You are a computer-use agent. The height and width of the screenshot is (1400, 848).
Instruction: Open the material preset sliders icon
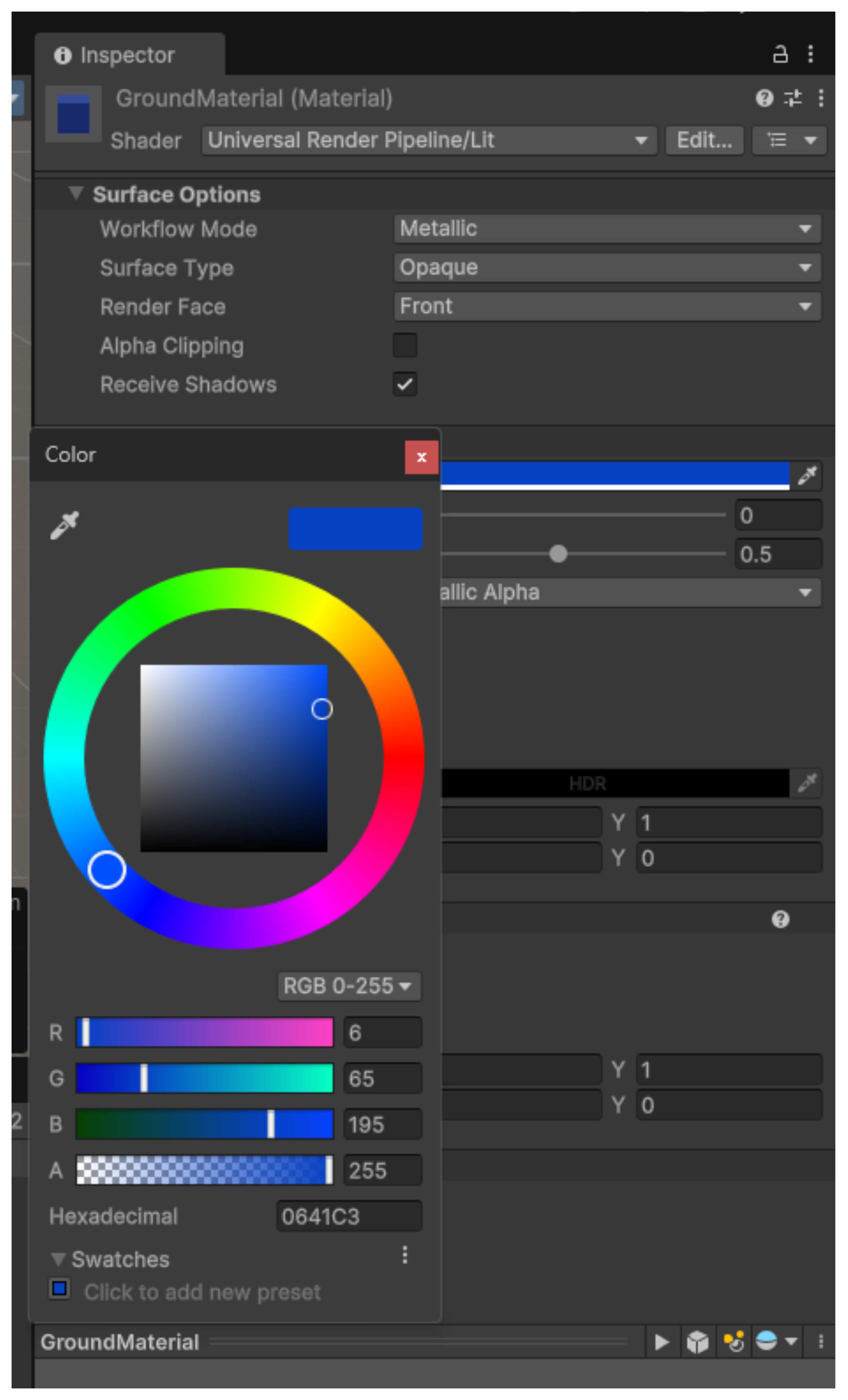click(793, 98)
